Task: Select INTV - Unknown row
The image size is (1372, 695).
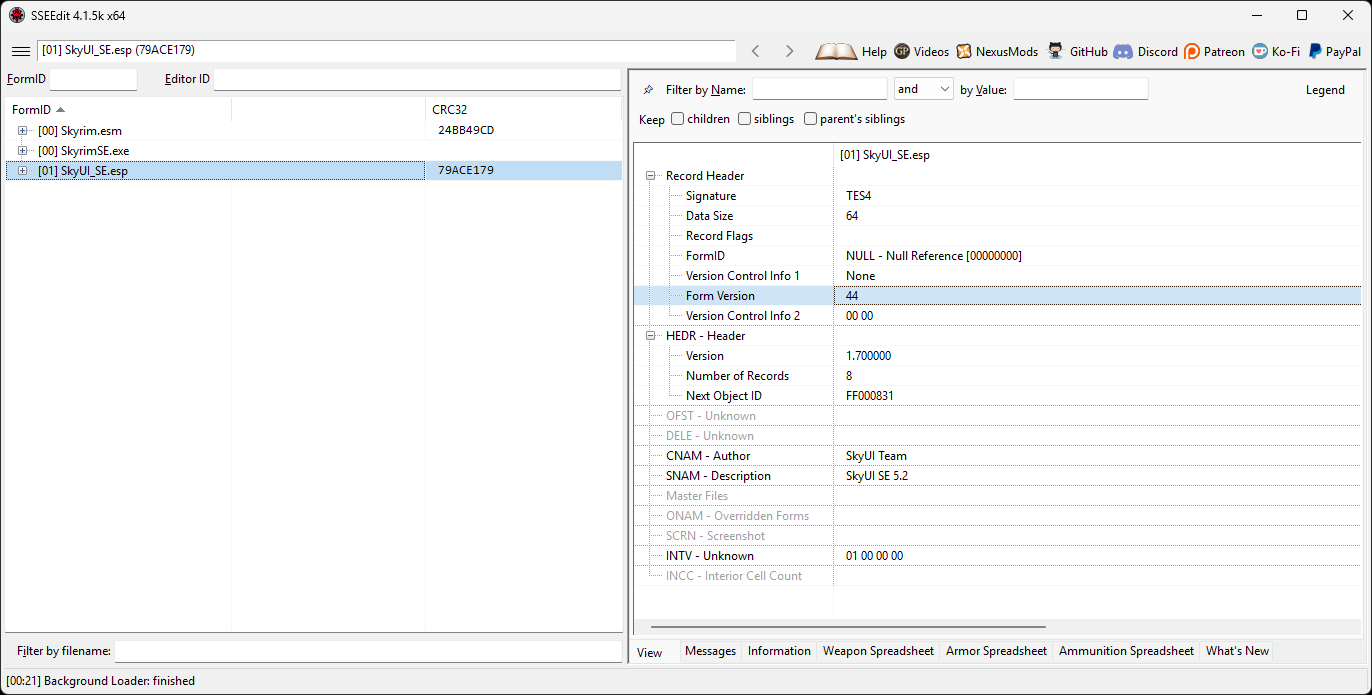Action: pyautogui.click(x=997, y=556)
